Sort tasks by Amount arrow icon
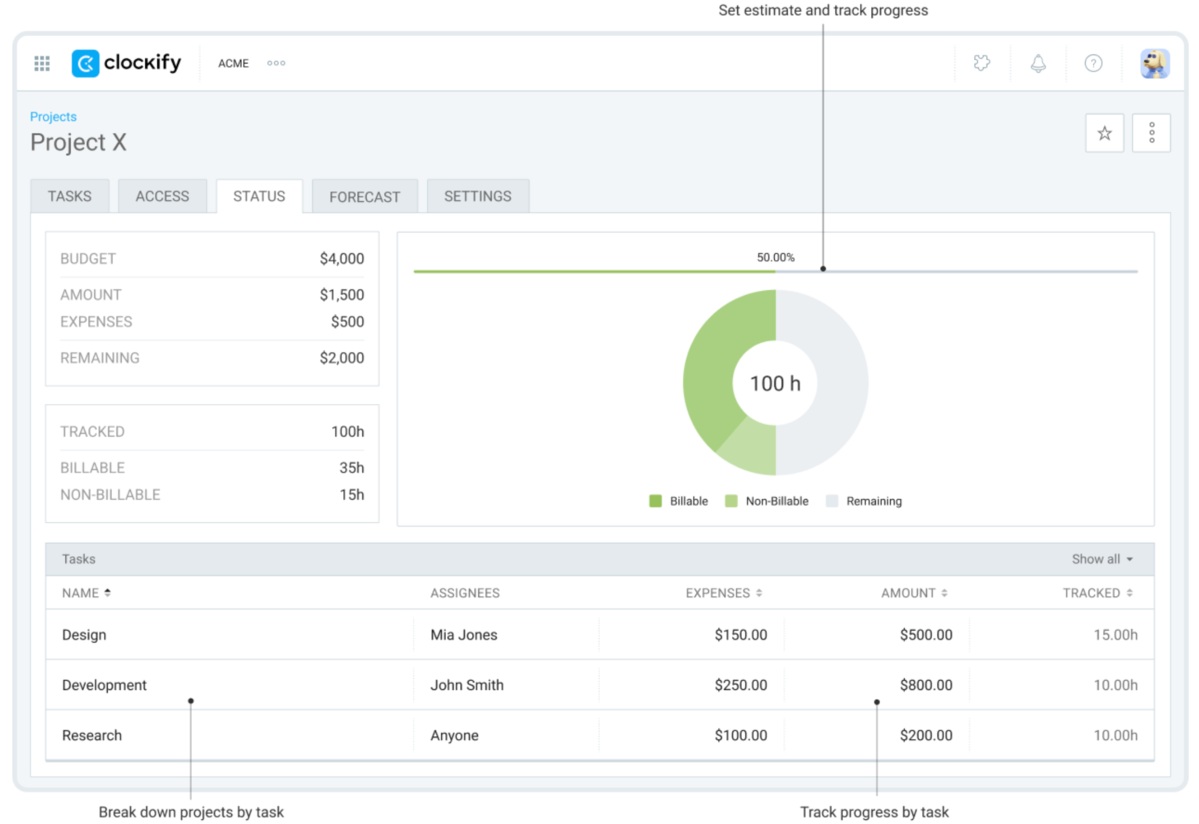Viewport: 1199px width, 824px height. [944, 592]
